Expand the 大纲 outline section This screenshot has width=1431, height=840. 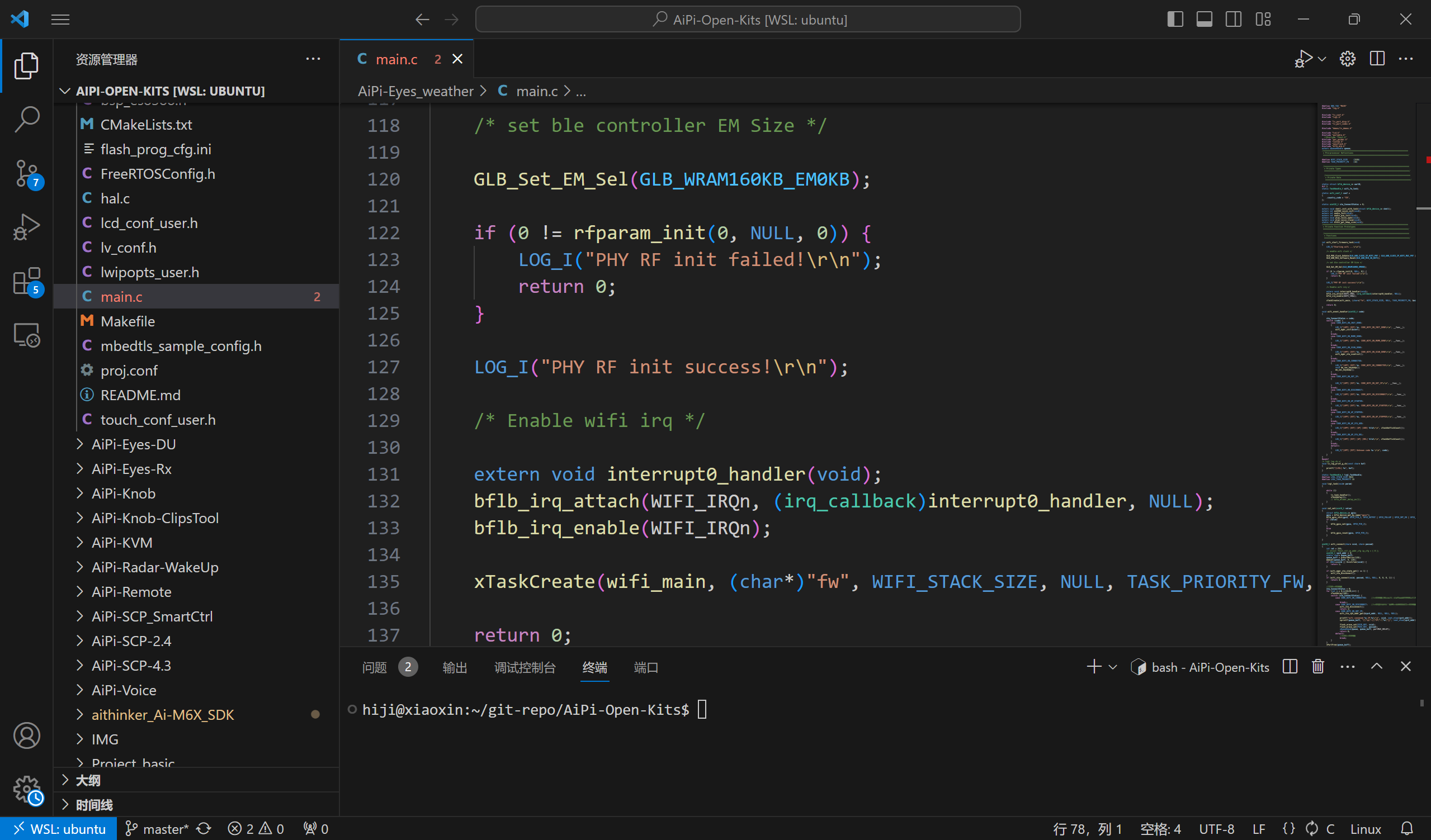(x=196, y=780)
